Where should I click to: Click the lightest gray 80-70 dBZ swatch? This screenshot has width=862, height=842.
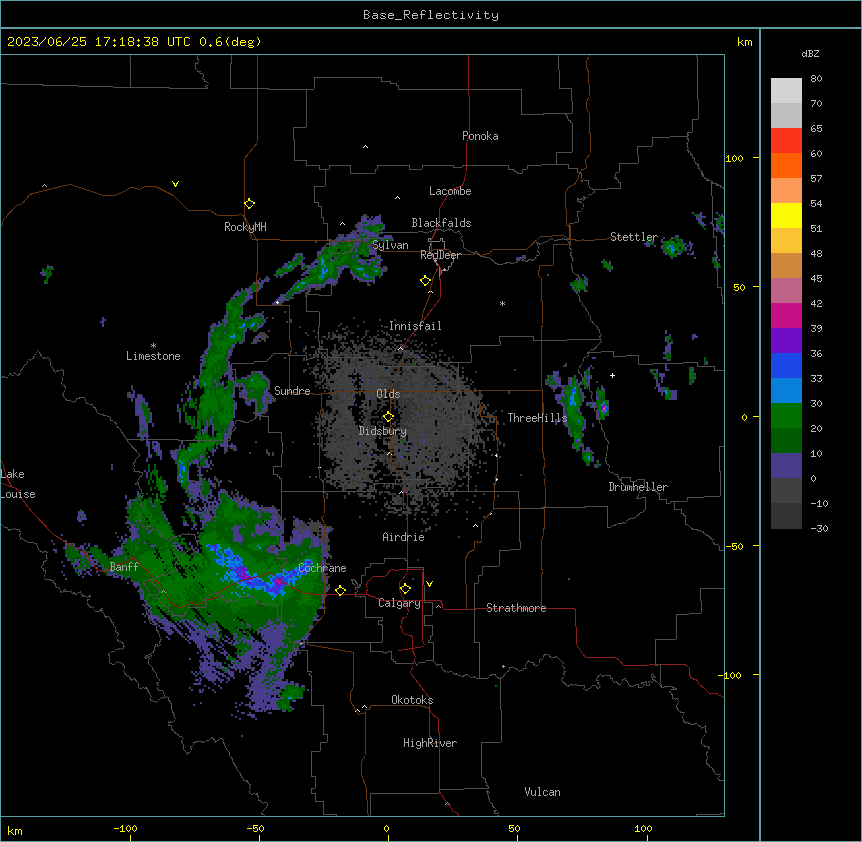(786, 91)
